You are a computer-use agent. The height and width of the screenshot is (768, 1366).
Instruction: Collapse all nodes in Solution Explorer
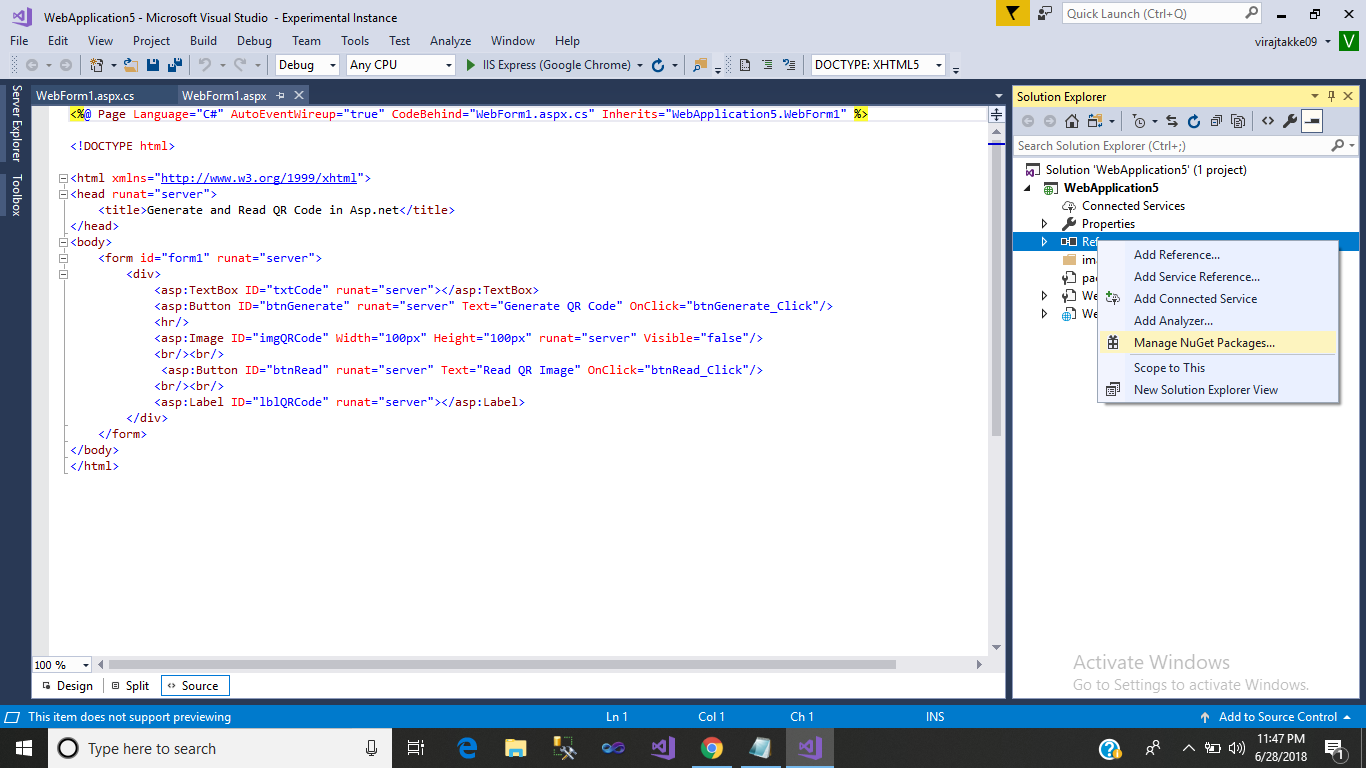click(1217, 120)
